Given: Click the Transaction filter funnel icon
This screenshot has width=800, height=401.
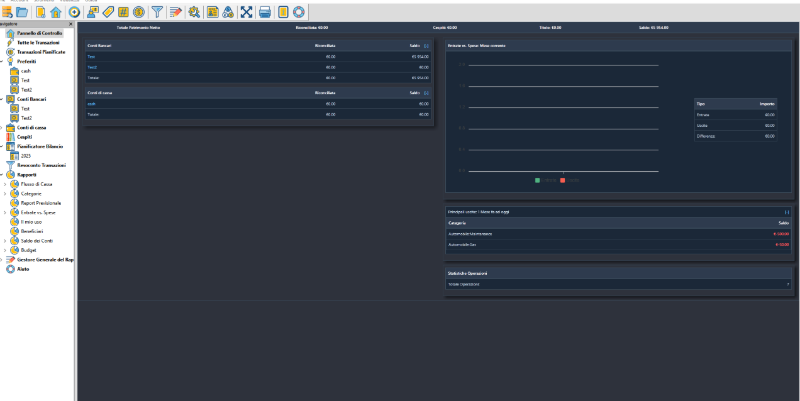Looking at the screenshot, I should [x=157, y=12].
